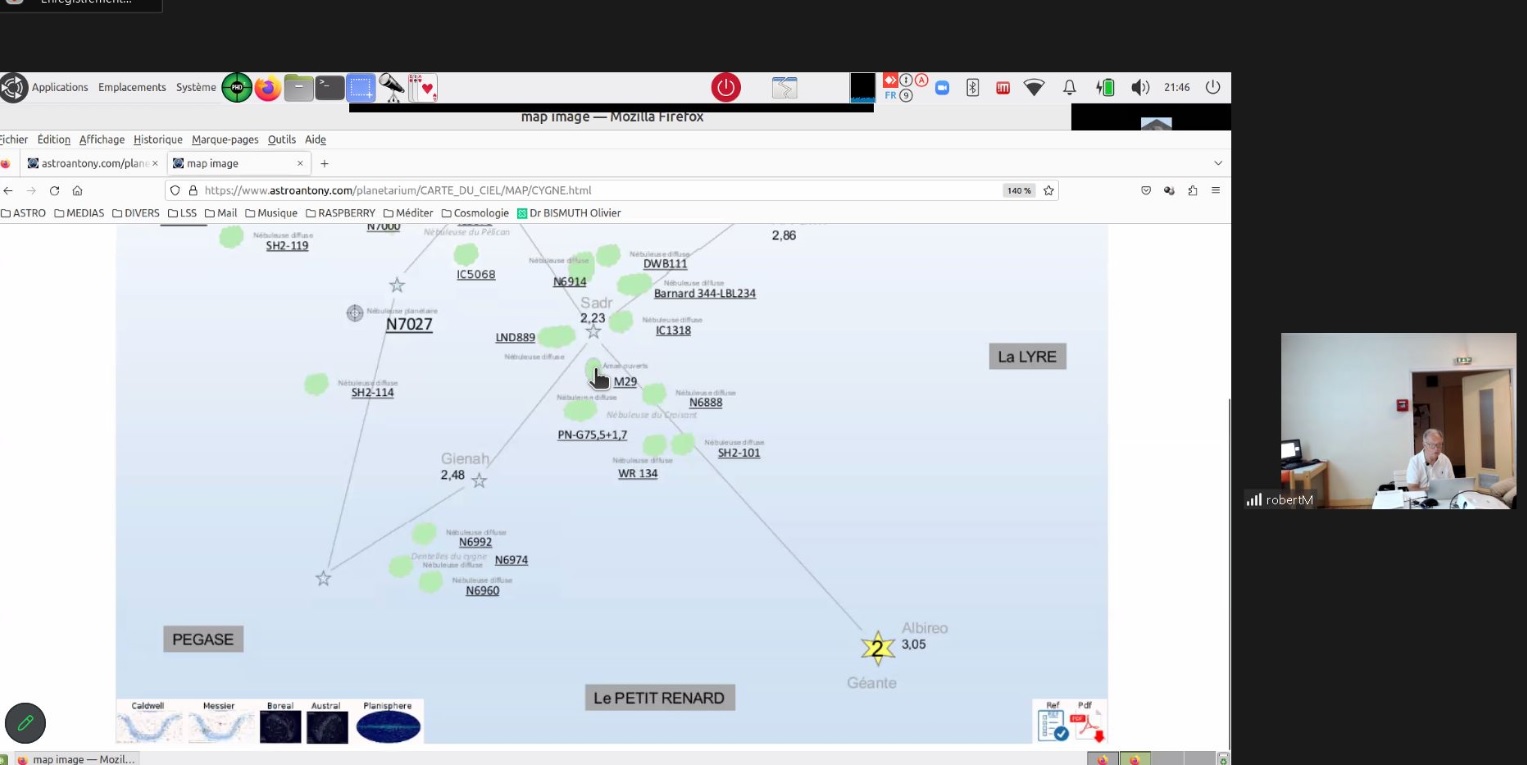The width and height of the screenshot is (1527, 765).
Task: List all tabs dropdown arrow
Action: coord(1217,163)
